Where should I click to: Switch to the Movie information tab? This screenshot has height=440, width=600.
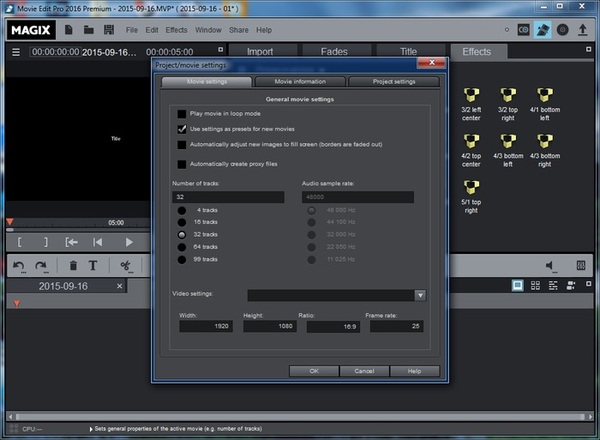[301, 82]
